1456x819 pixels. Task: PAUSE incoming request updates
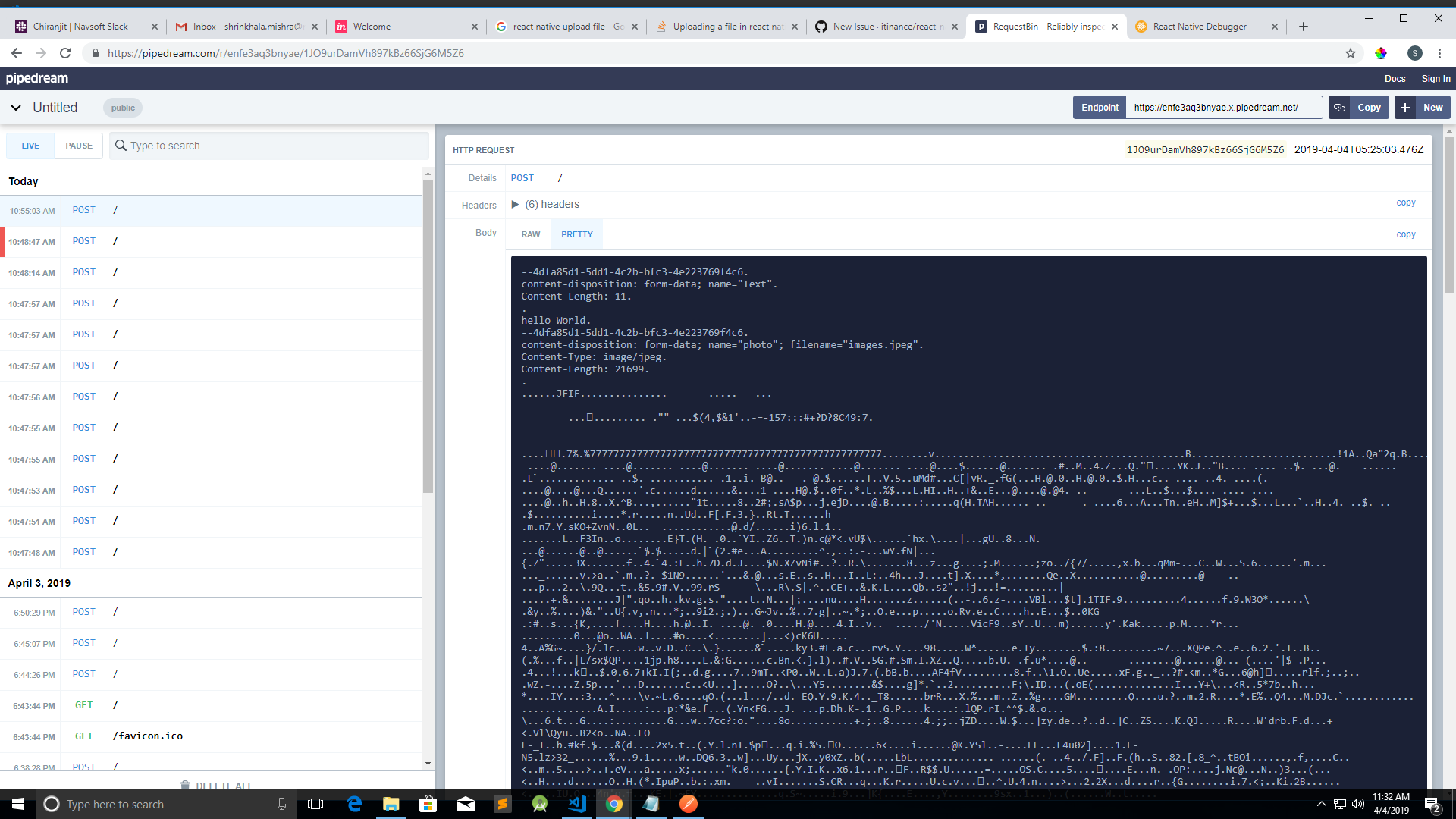point(78,145)
